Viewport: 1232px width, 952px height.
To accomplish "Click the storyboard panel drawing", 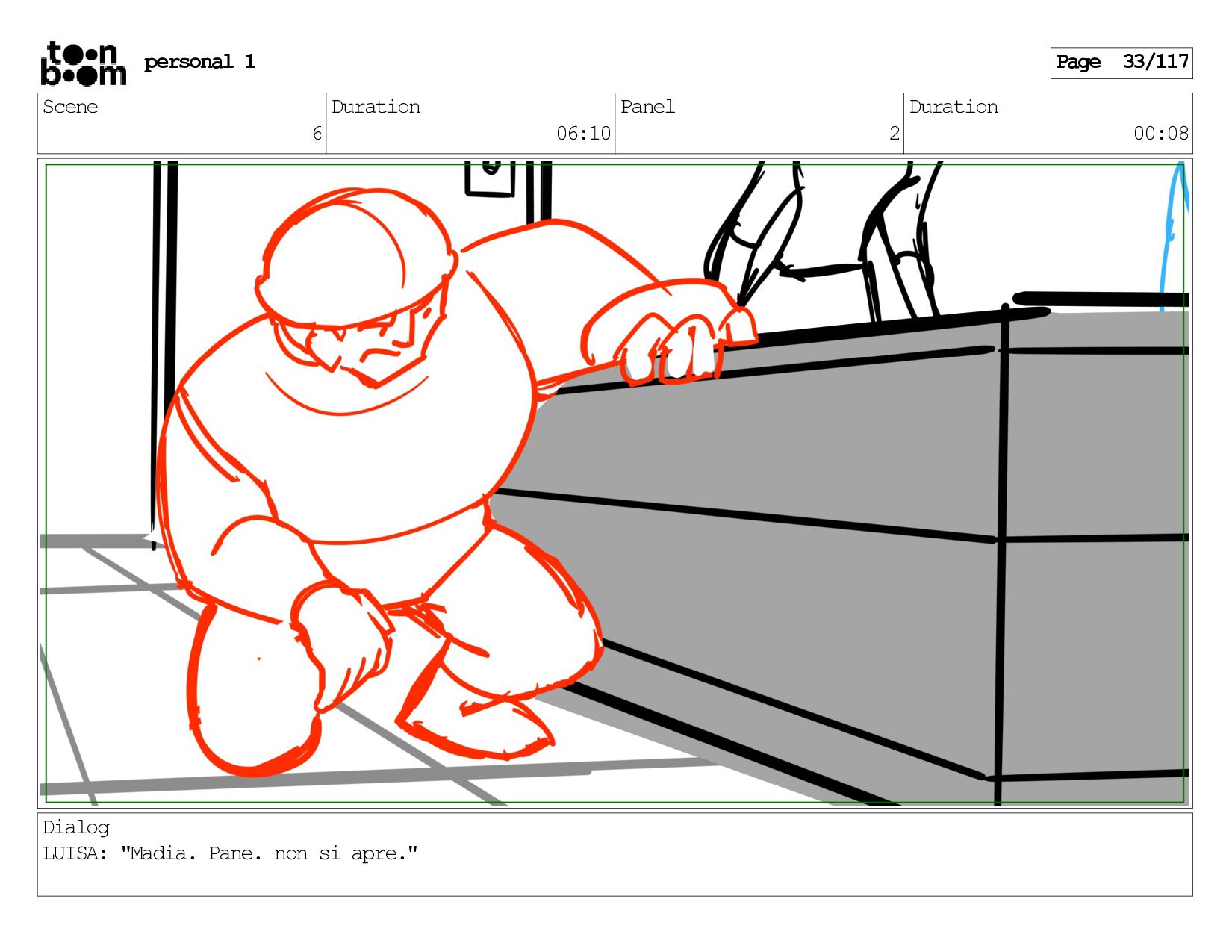I will 615,483.
